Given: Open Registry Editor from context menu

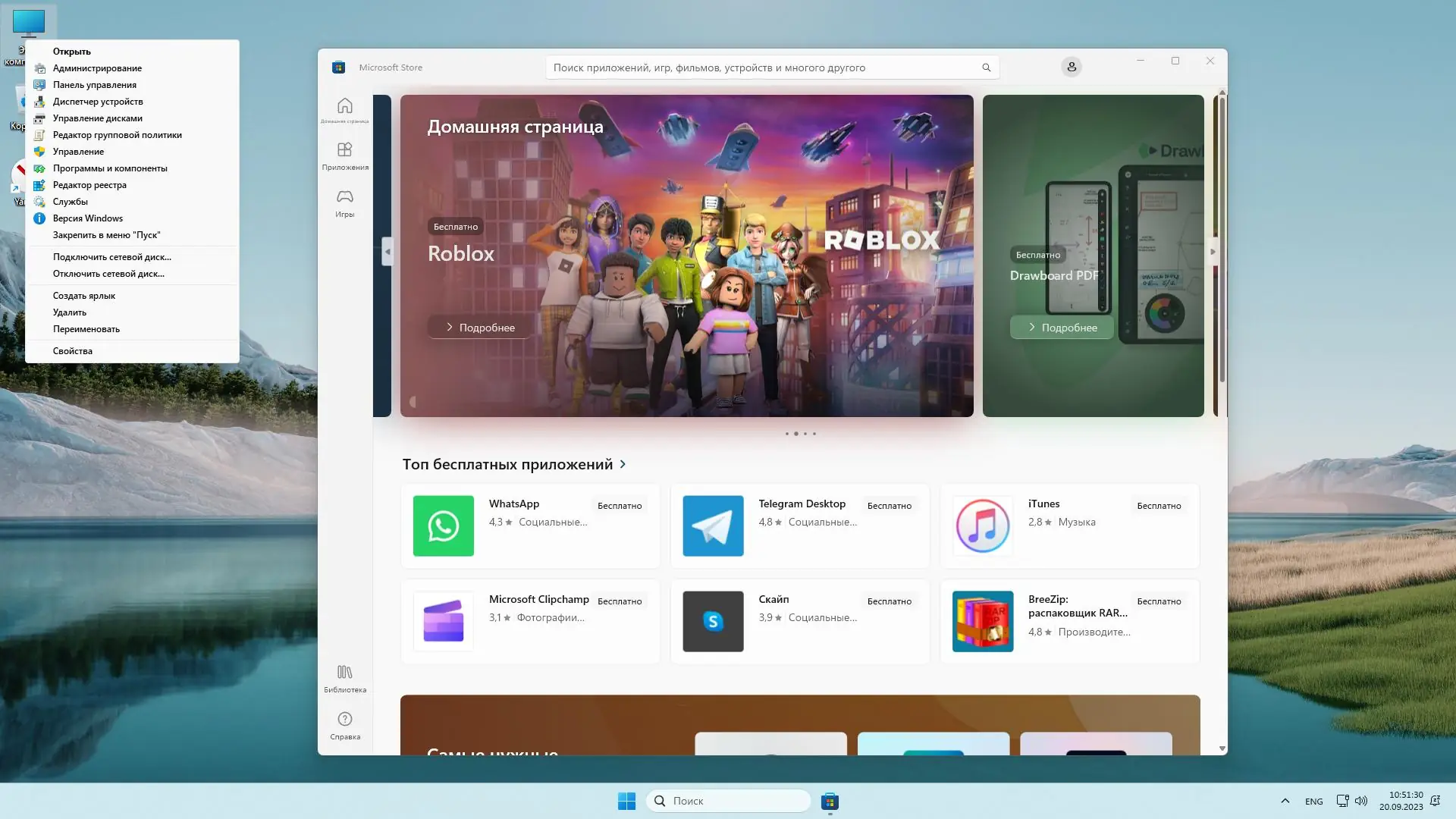Looking at the screenshot, I should pyautogui.click(x=89, y=185).
